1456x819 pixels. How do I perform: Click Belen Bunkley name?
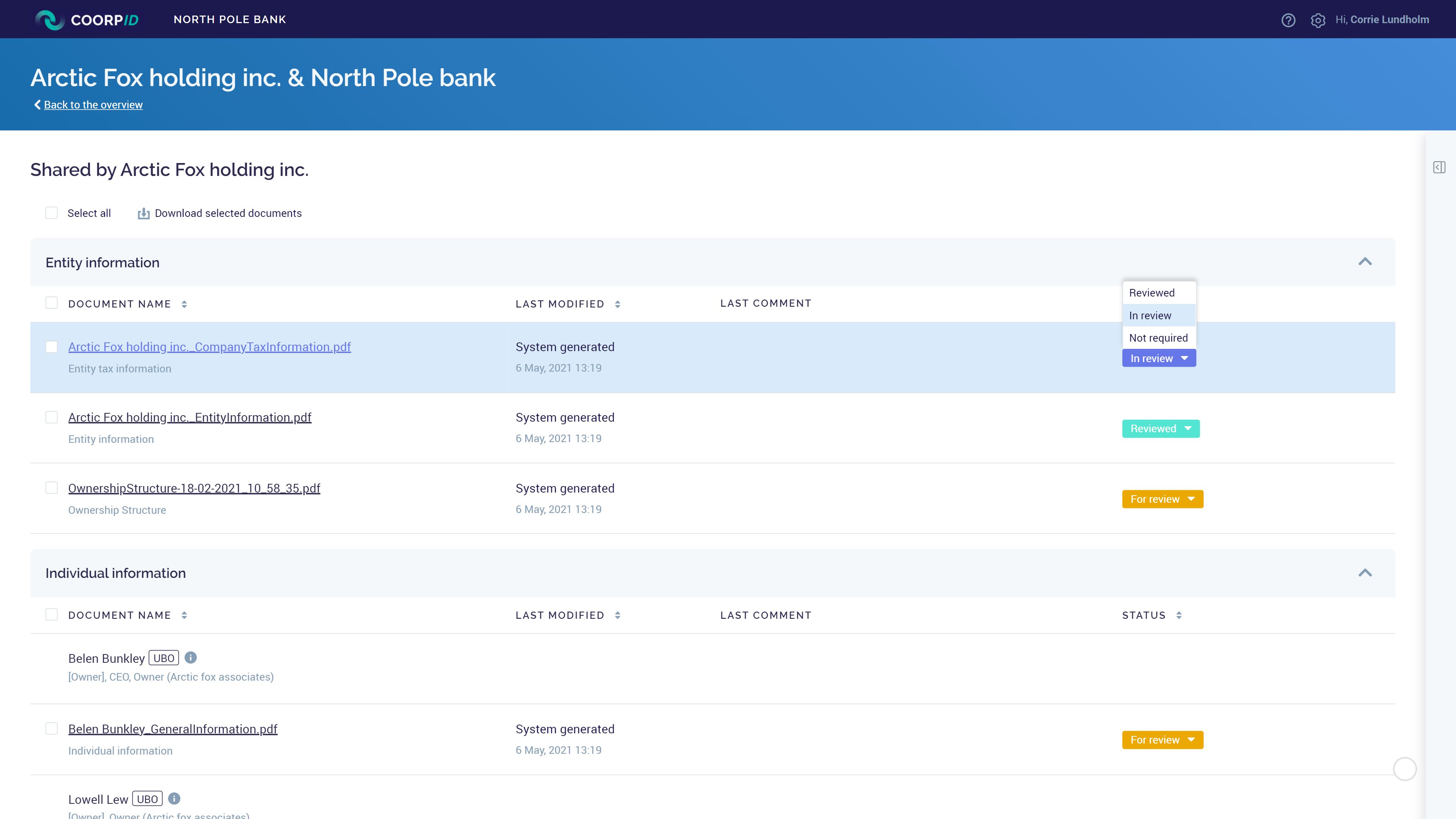106,659
